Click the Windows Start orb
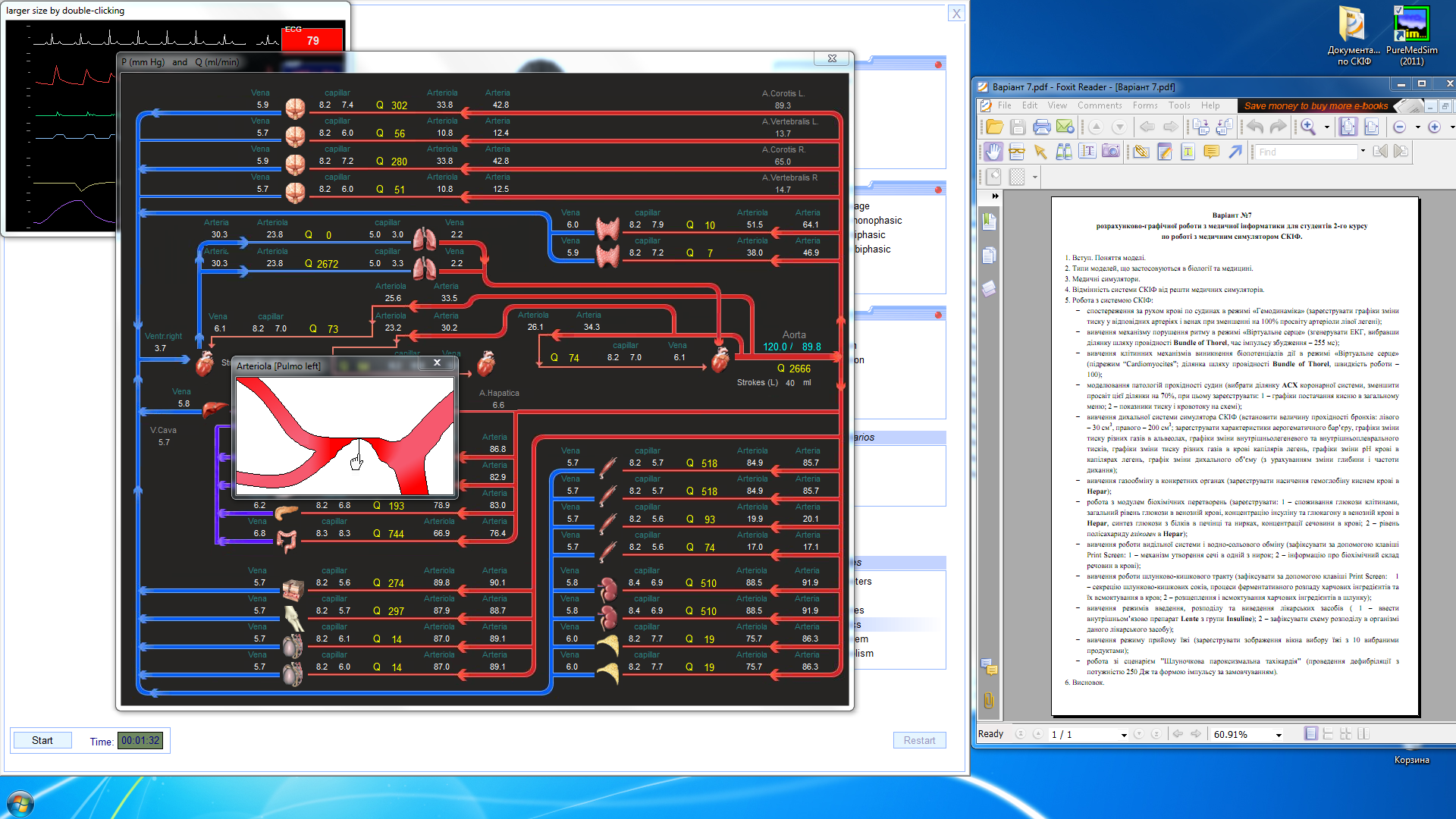 [20, 803]
